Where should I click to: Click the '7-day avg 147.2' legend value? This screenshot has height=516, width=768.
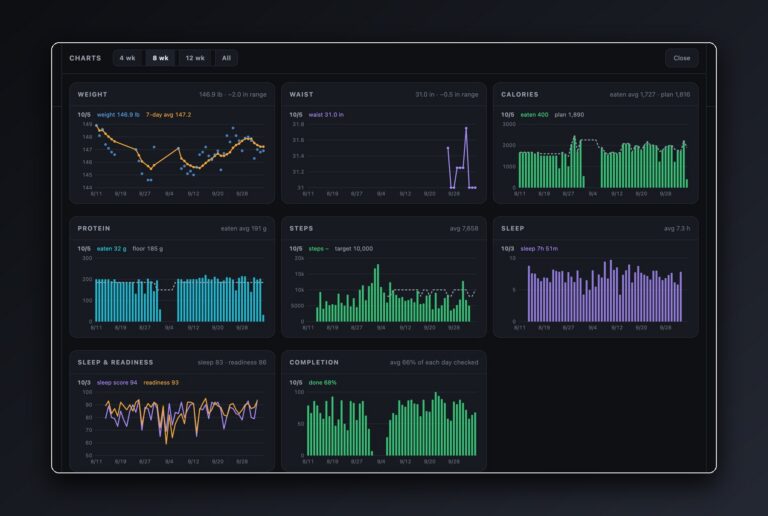point(168,115)
